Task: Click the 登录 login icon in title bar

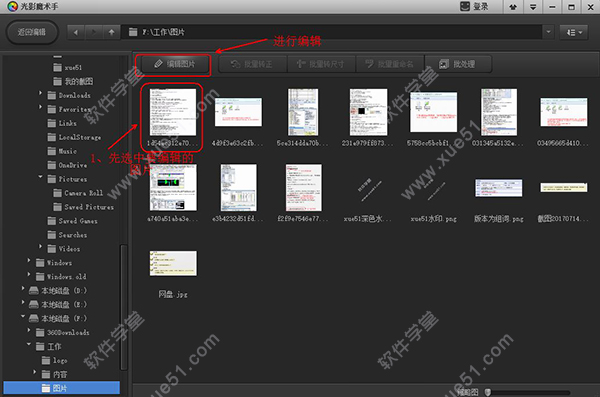Action: (x=465, y=7)
